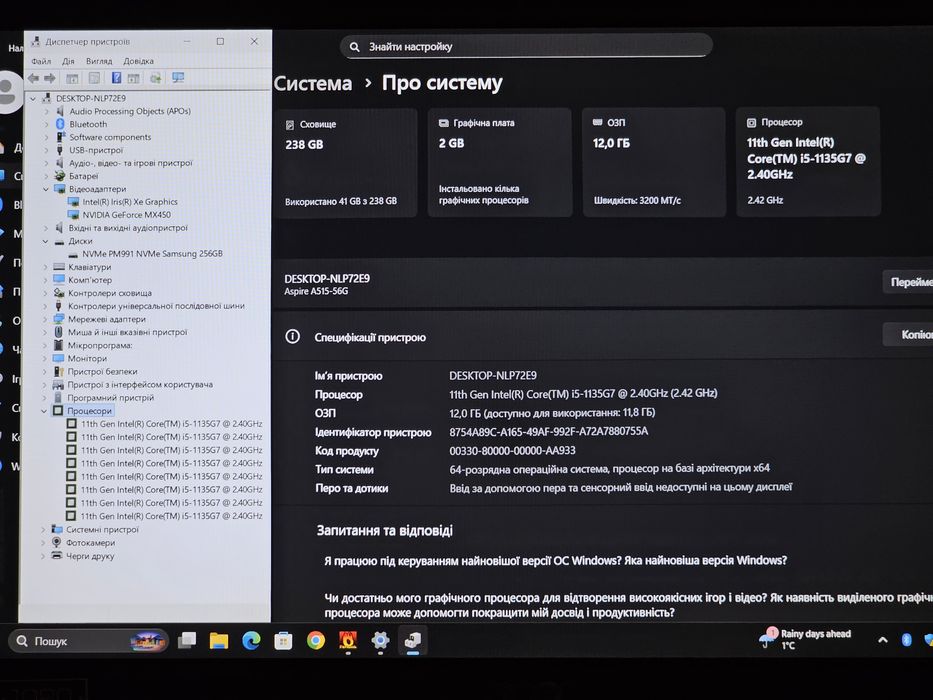Viewport: 933px width, 700px height.
Task: Click the scan for hardware changes monitor icon
Action: tap(178, 78)
